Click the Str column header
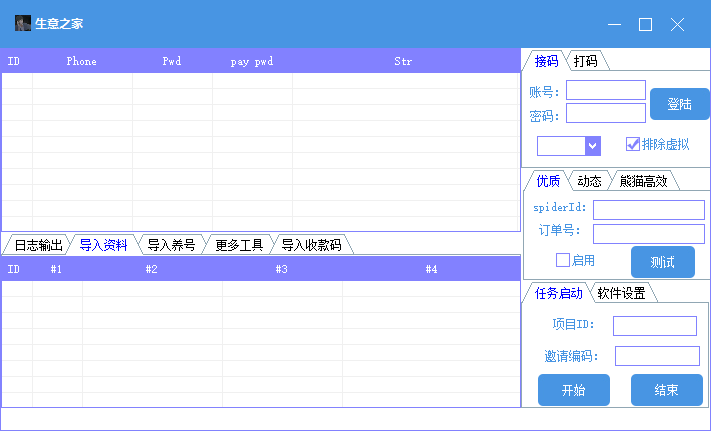This screenshot has height=431, width=711. point(403,61)
